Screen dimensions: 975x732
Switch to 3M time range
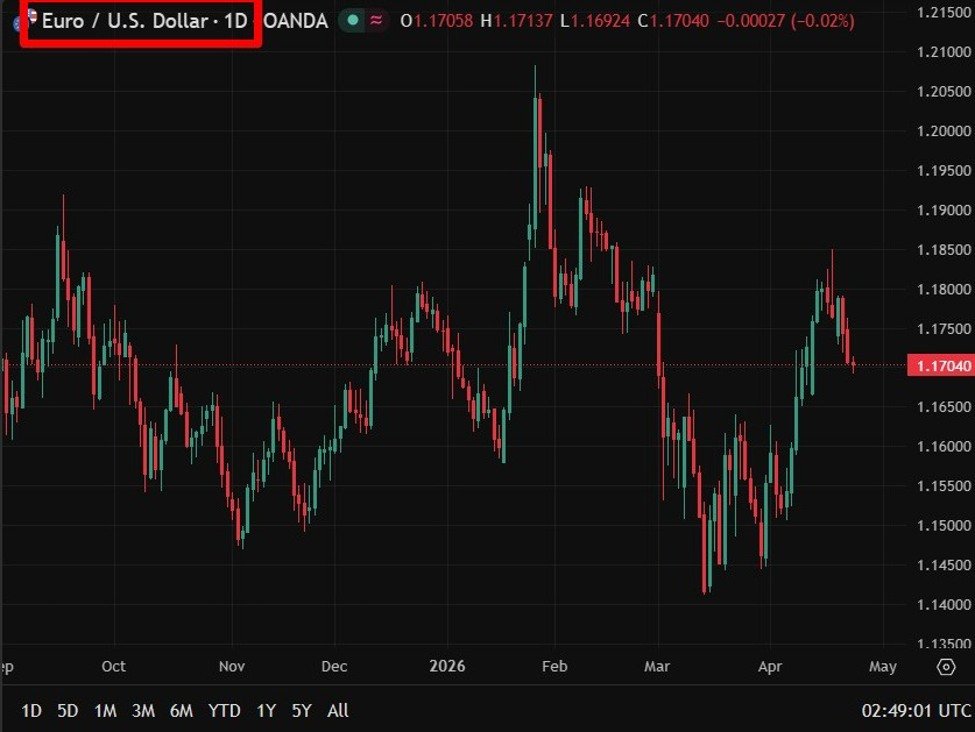(x=143, y=711)
